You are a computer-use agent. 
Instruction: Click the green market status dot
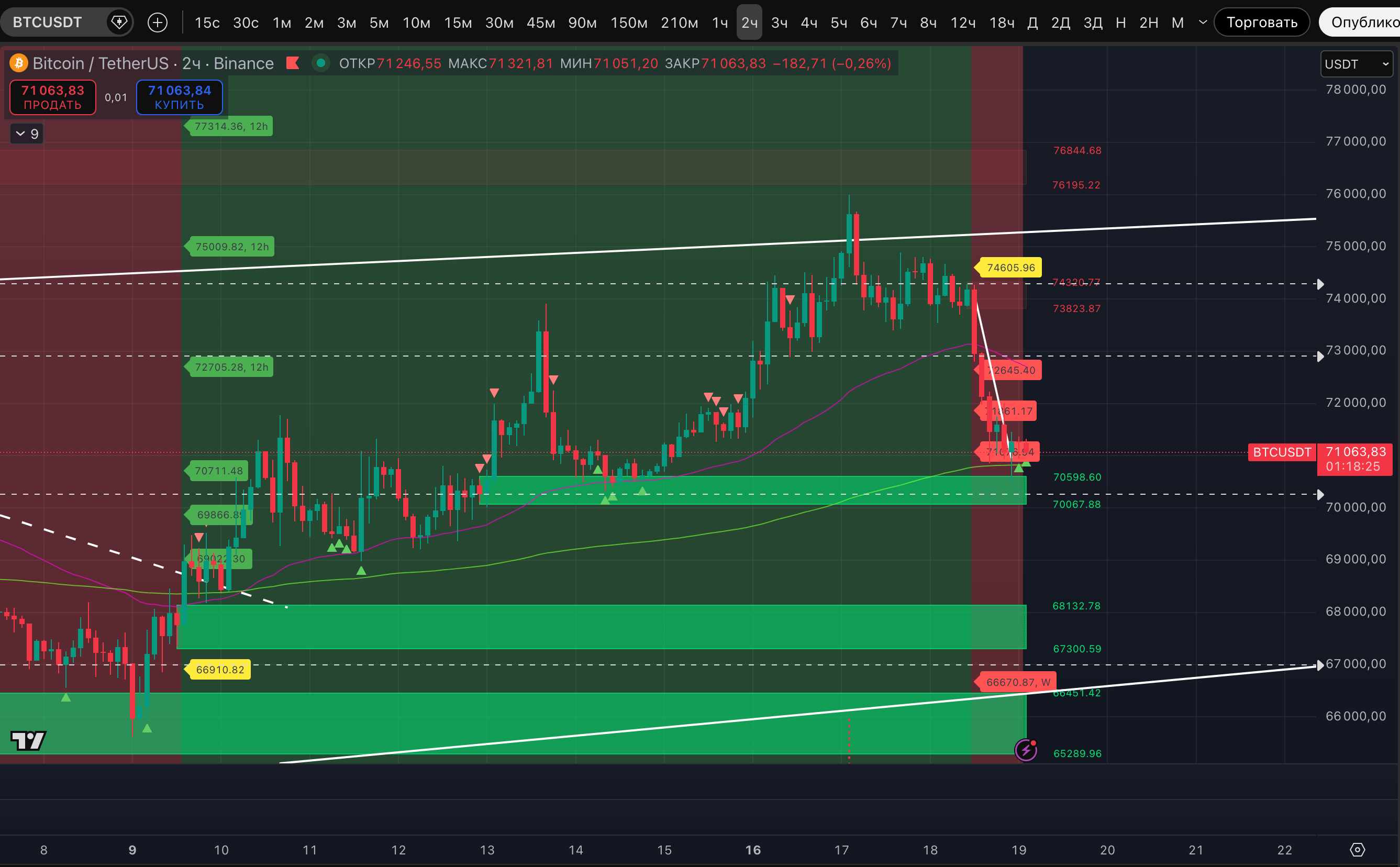pyautogui.click(x=321, y=63)
